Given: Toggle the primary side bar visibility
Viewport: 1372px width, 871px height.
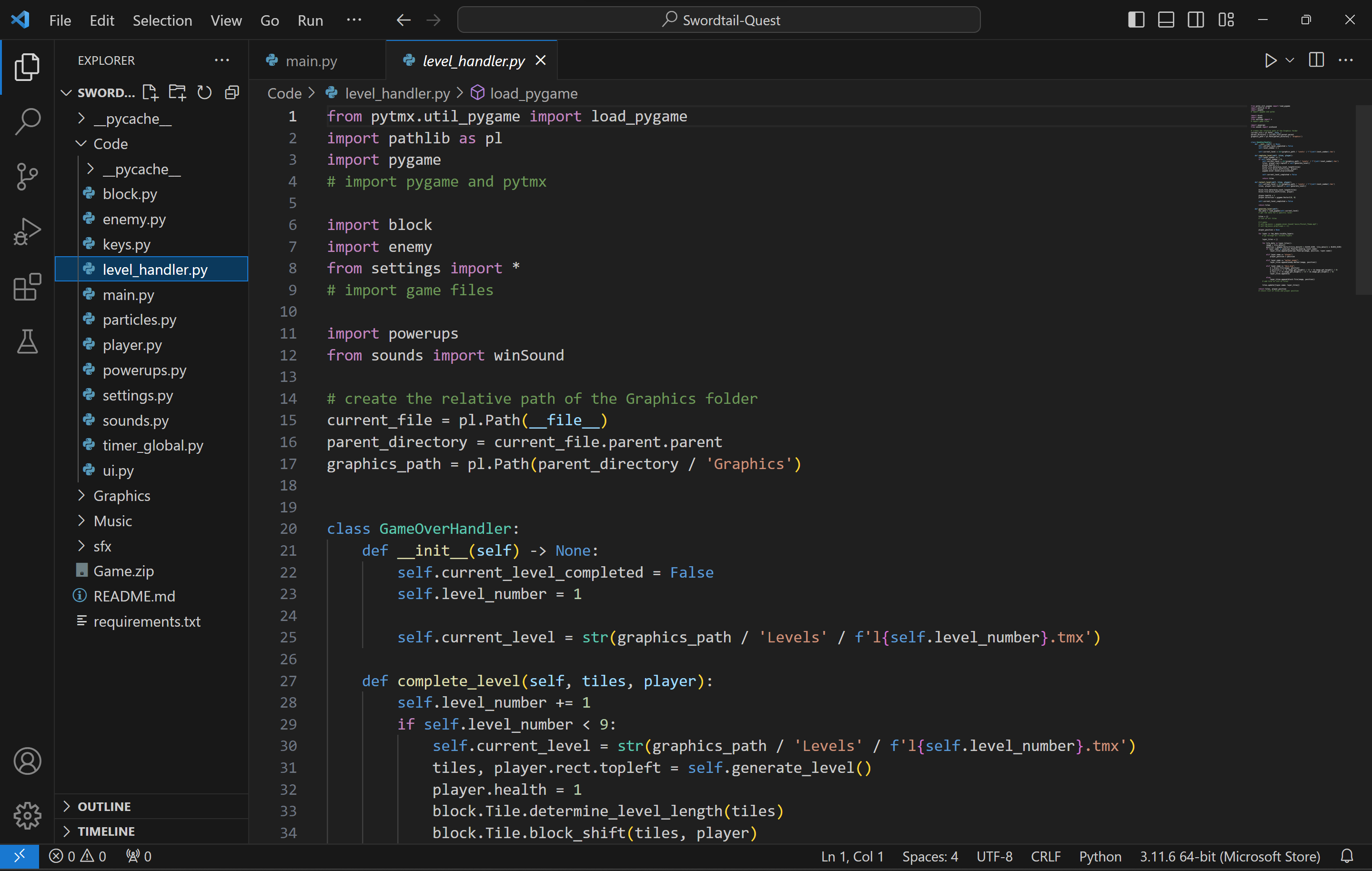Looking at the screenshot, I should coord(1136,20).
